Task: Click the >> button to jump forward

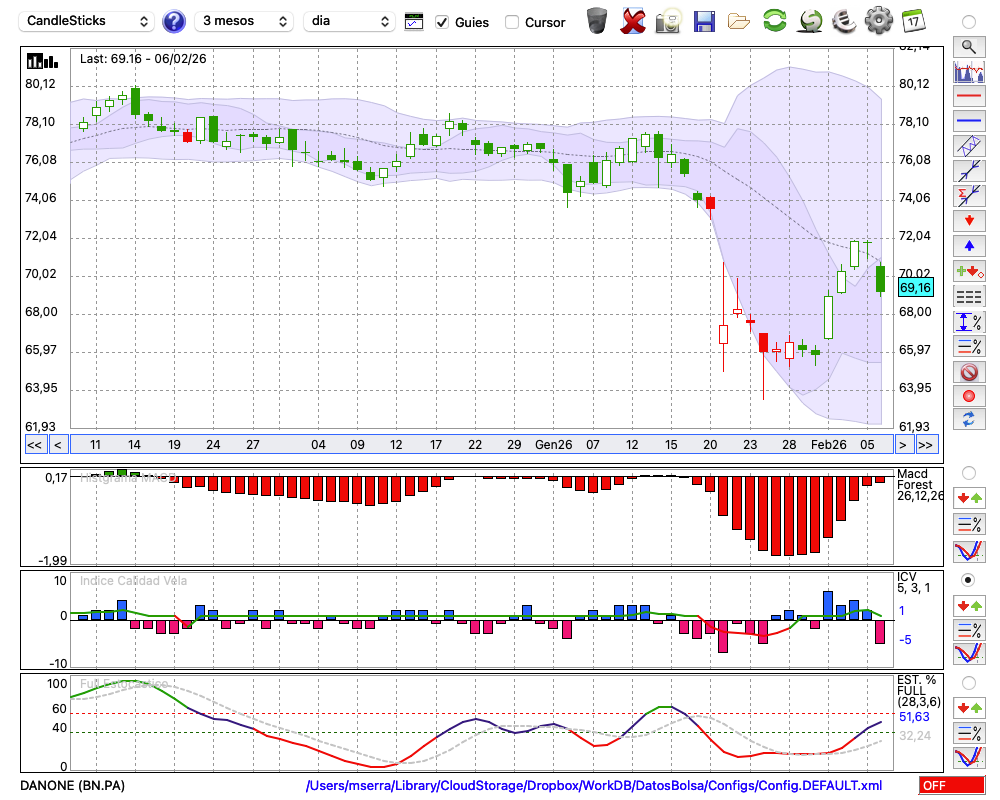Action: point(926,445)
